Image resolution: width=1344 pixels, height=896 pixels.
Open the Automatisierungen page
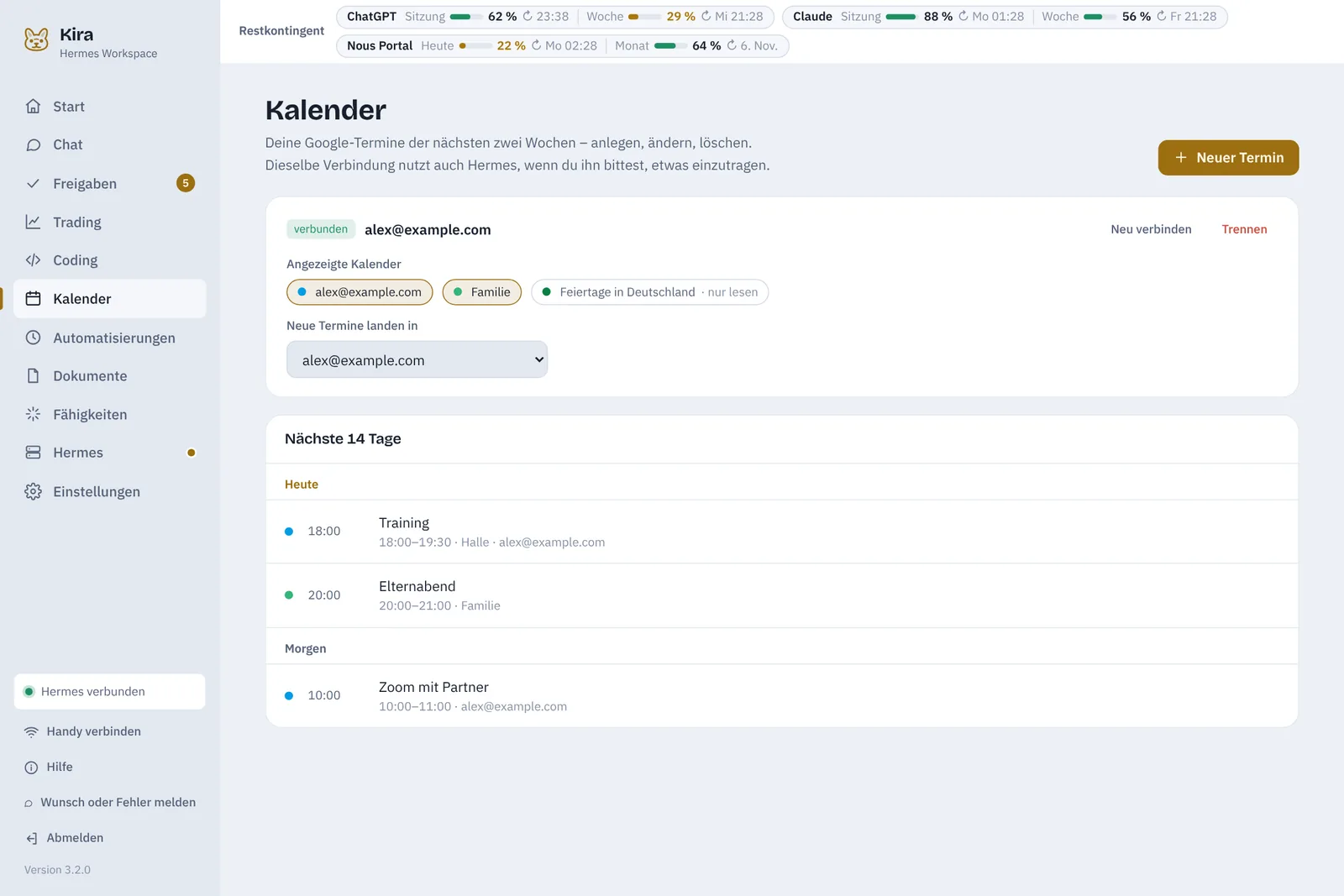(109, 338)
